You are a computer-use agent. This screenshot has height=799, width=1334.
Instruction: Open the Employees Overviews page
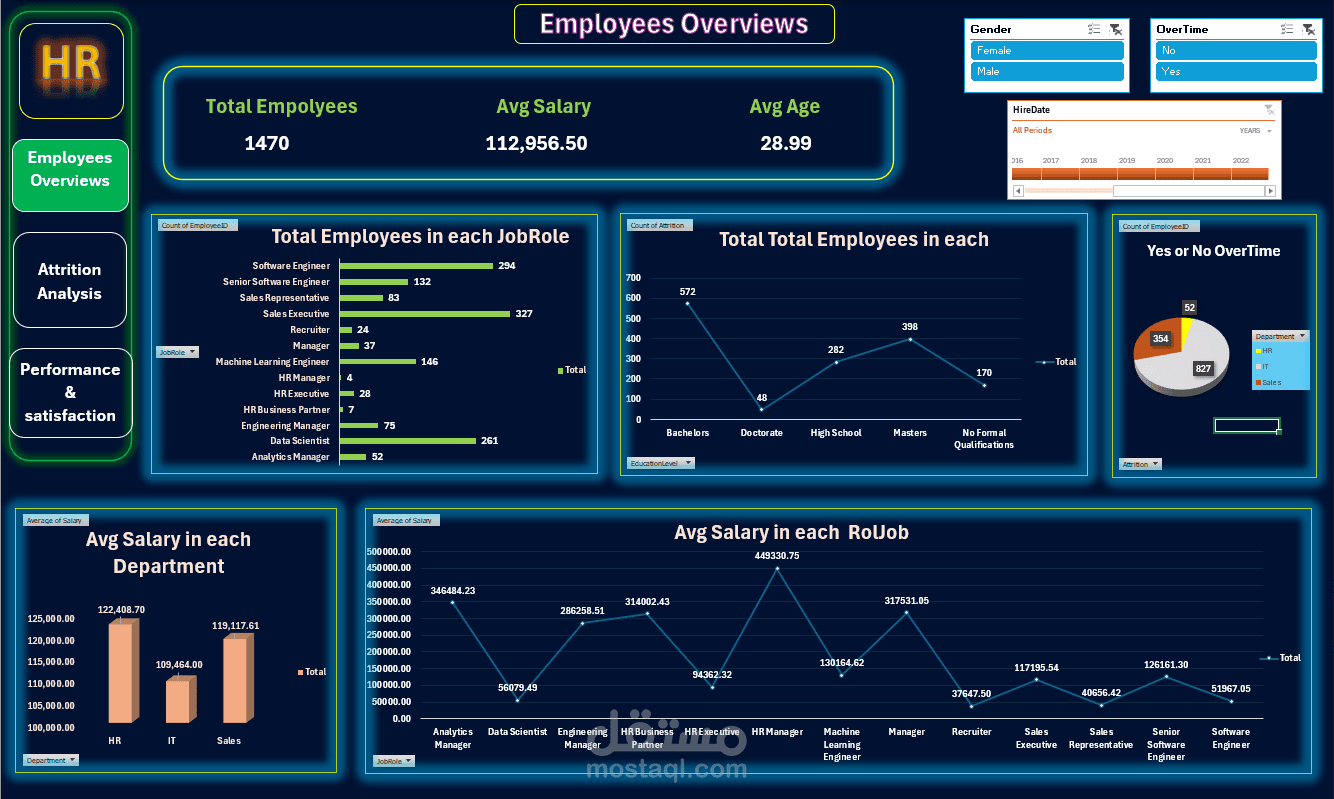point(70,175)
